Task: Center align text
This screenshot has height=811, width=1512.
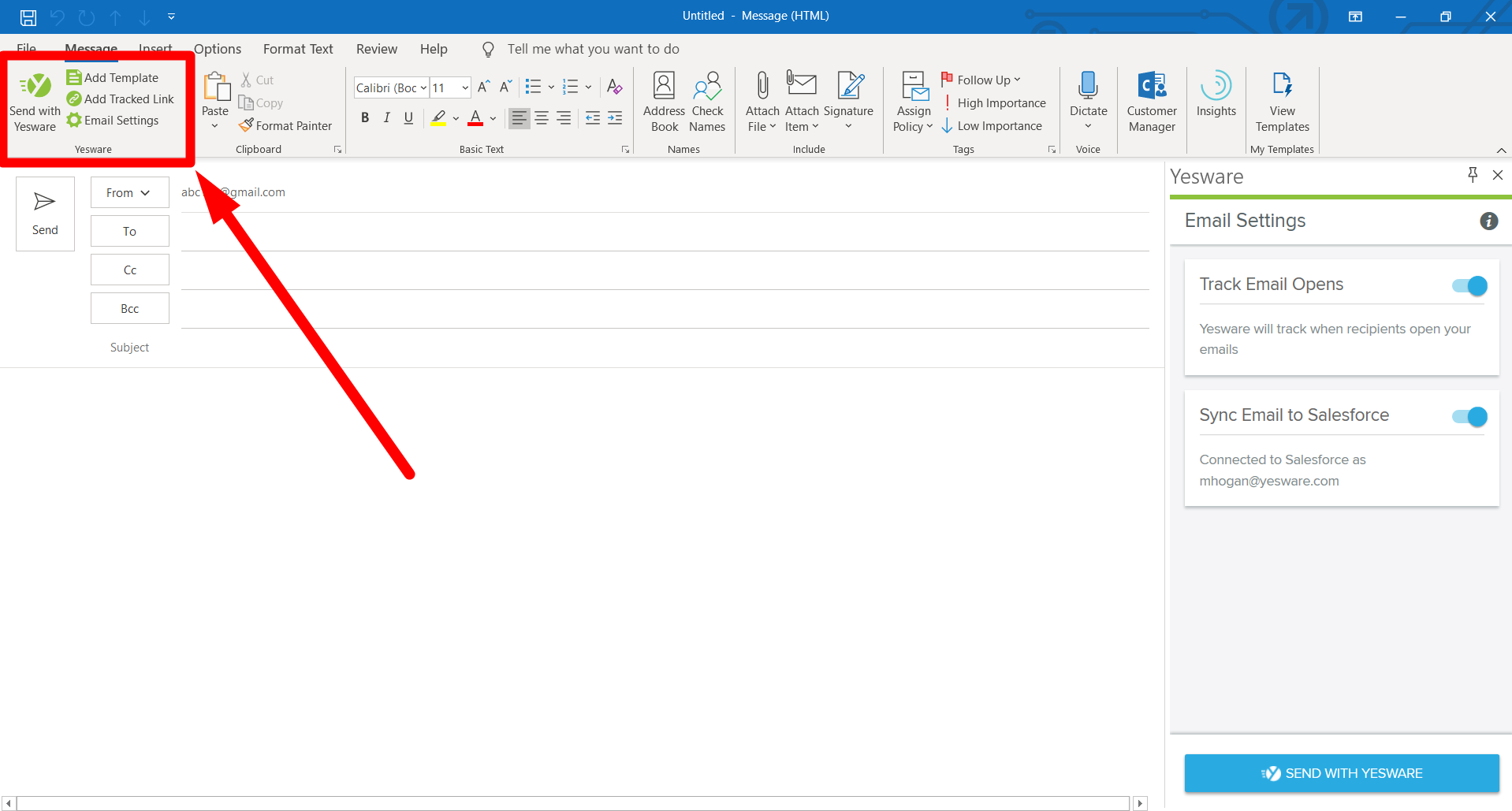Action: (542, 118)
